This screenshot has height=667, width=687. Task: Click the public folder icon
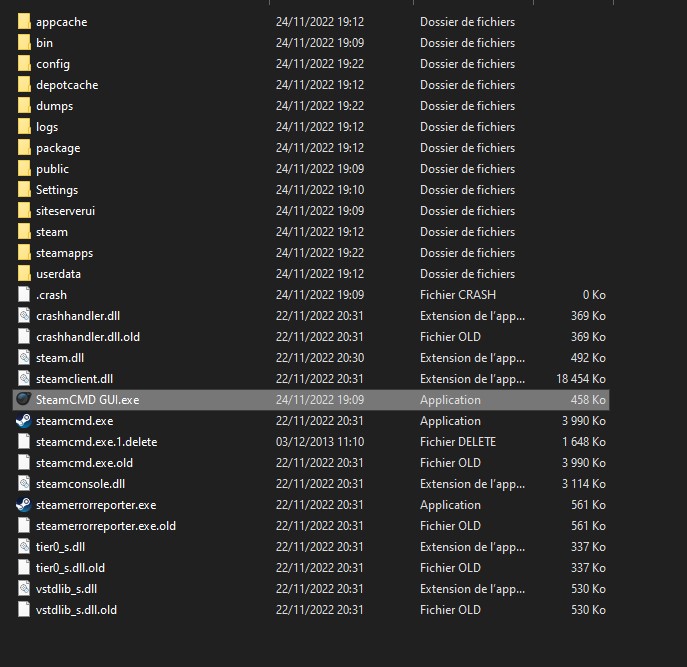24,168
